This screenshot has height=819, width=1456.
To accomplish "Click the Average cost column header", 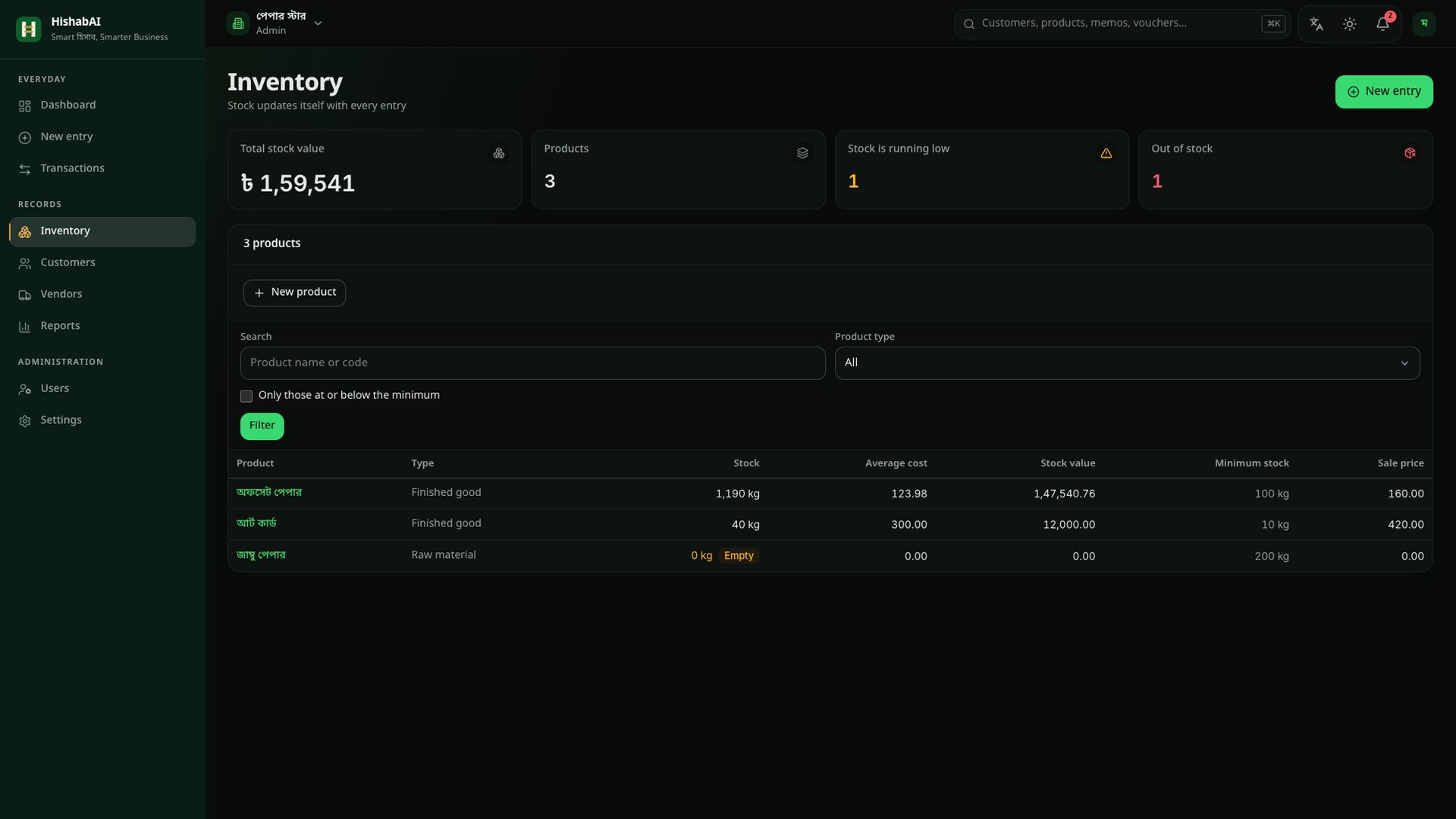I will coord(896,463).
